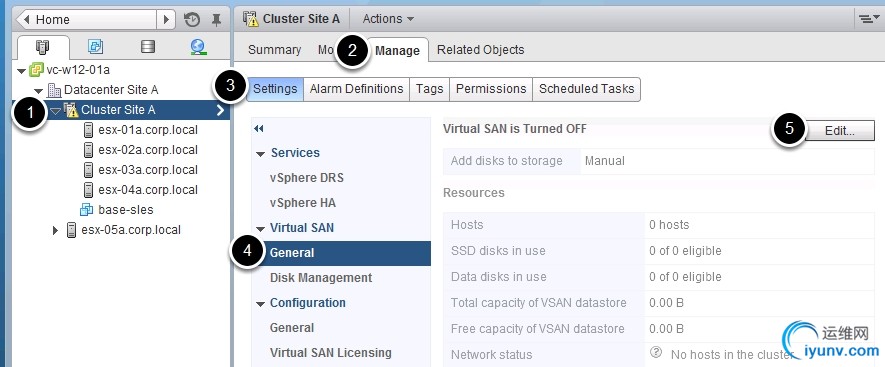Click the forward arrow next to Home
Image resolution: width=885 pixels, height=367 pixels.
pos(166,20)
